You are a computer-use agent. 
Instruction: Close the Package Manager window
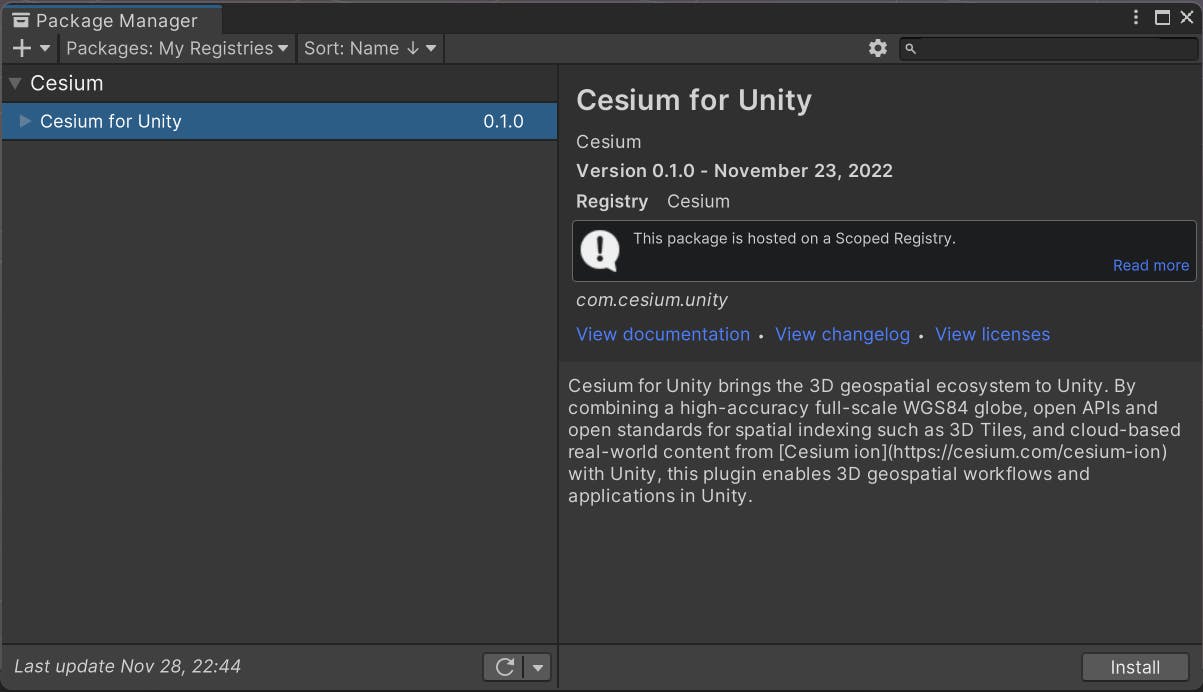1187,18
